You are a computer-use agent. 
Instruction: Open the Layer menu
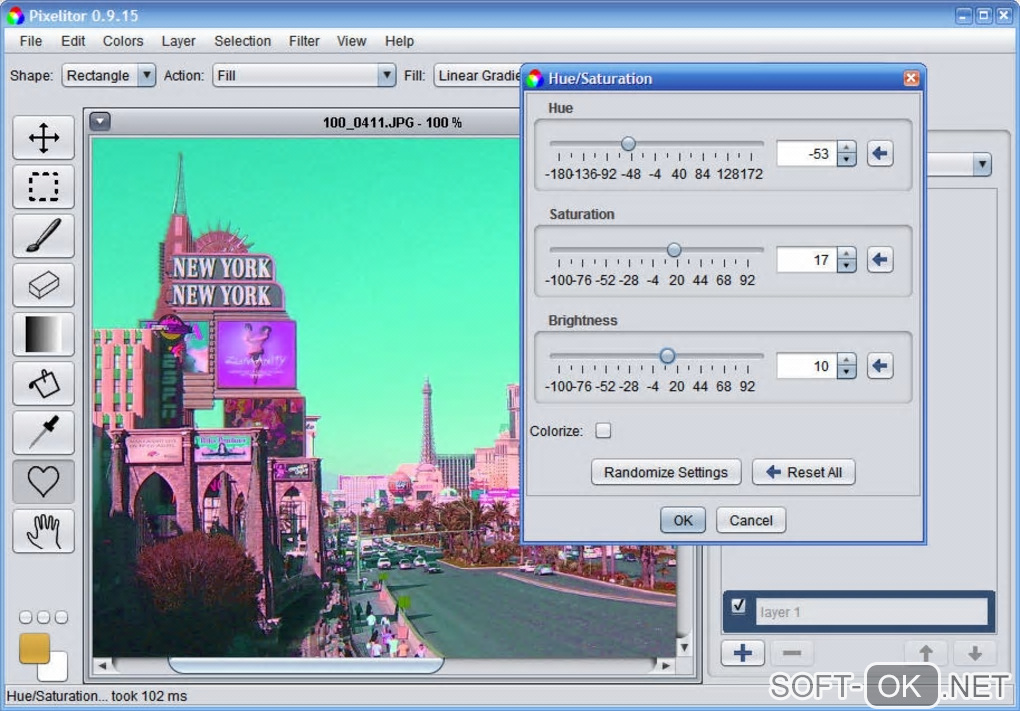(178, 41)
